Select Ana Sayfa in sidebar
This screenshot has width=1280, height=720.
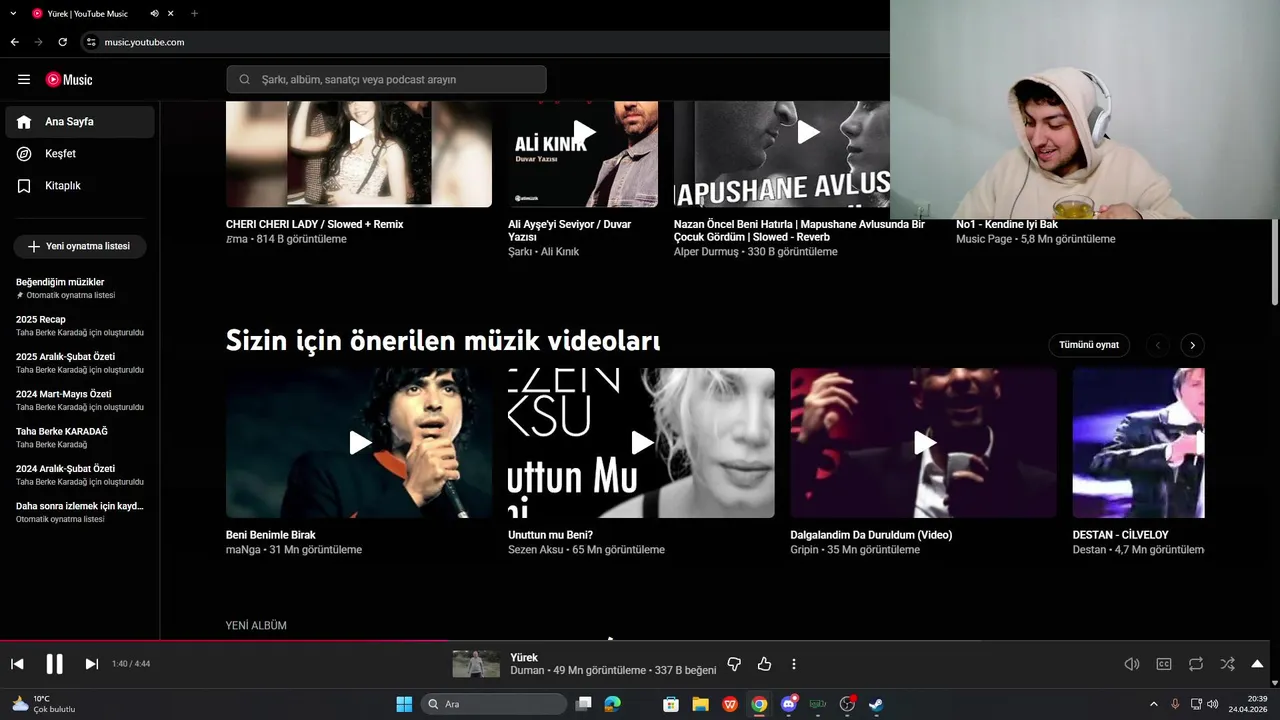[x=80, y=122]
